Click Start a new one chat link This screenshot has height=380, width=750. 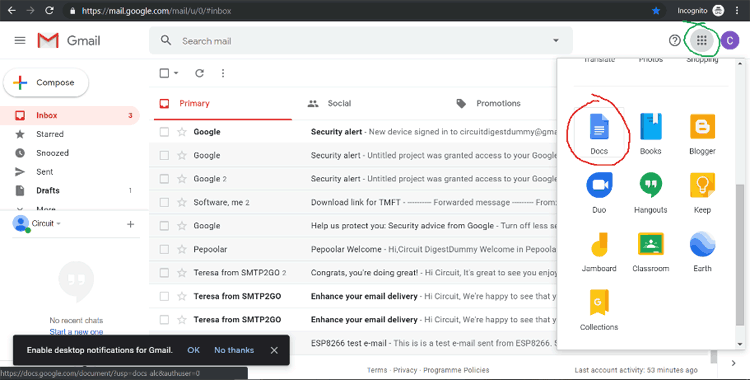76,332
